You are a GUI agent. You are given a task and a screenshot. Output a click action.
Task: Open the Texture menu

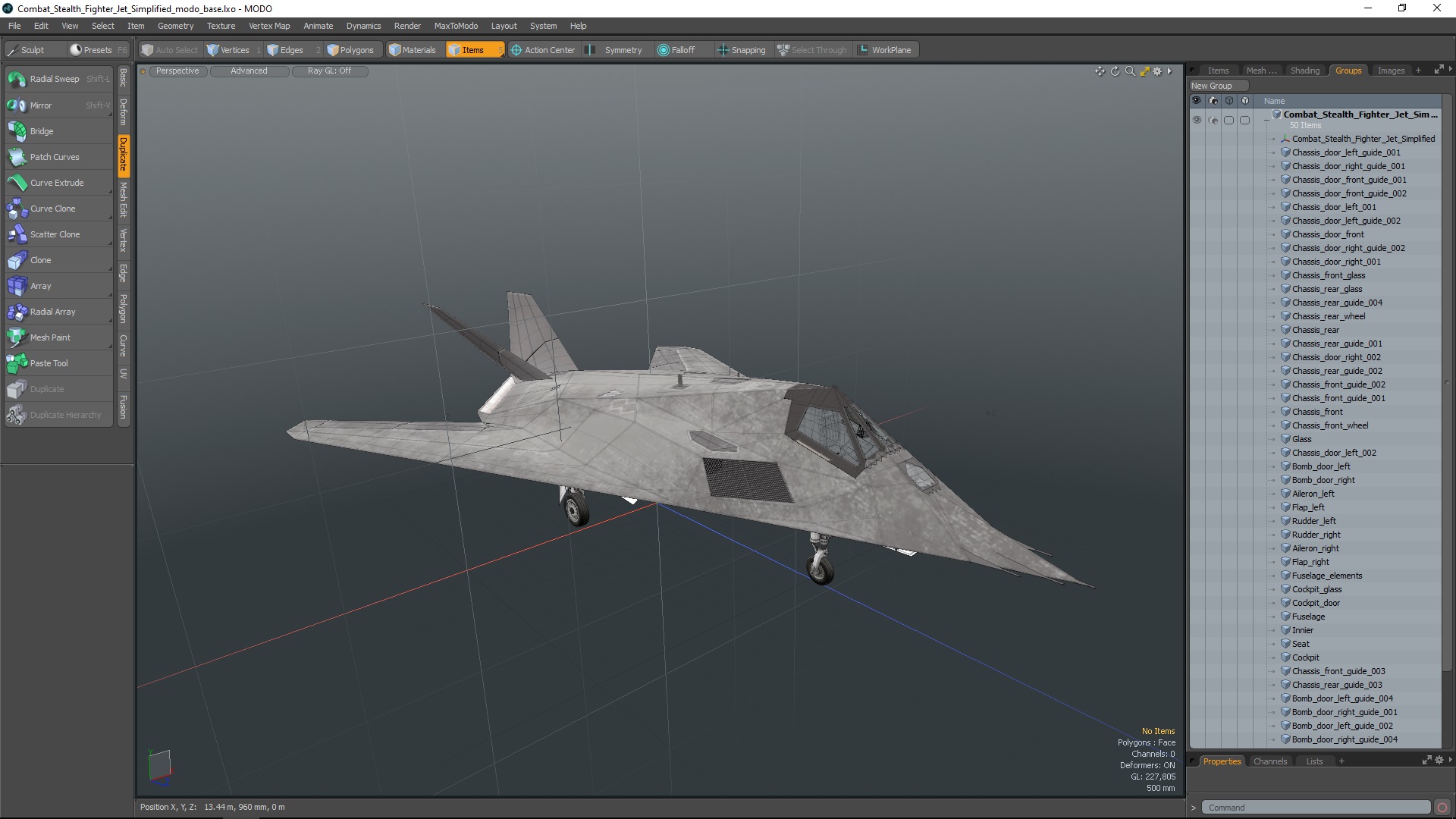tap(221, 26)
